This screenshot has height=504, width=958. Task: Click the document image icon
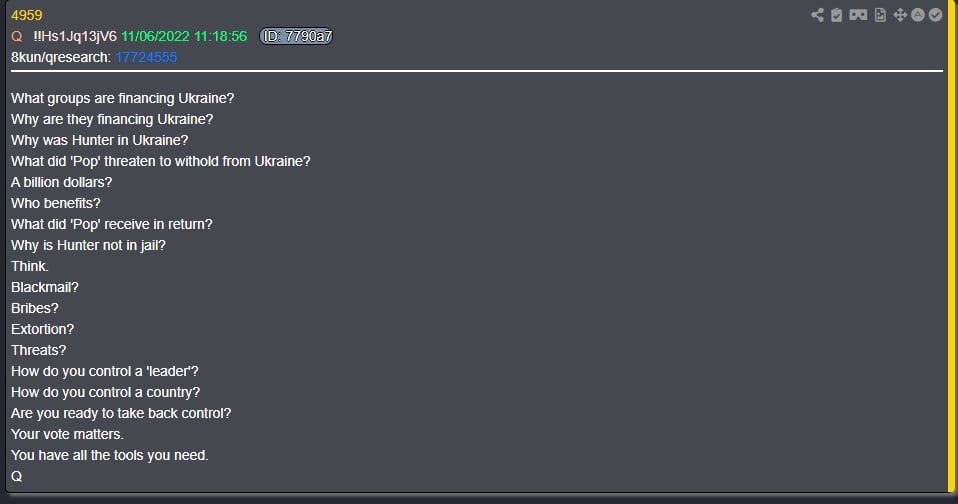click(880, 15)
